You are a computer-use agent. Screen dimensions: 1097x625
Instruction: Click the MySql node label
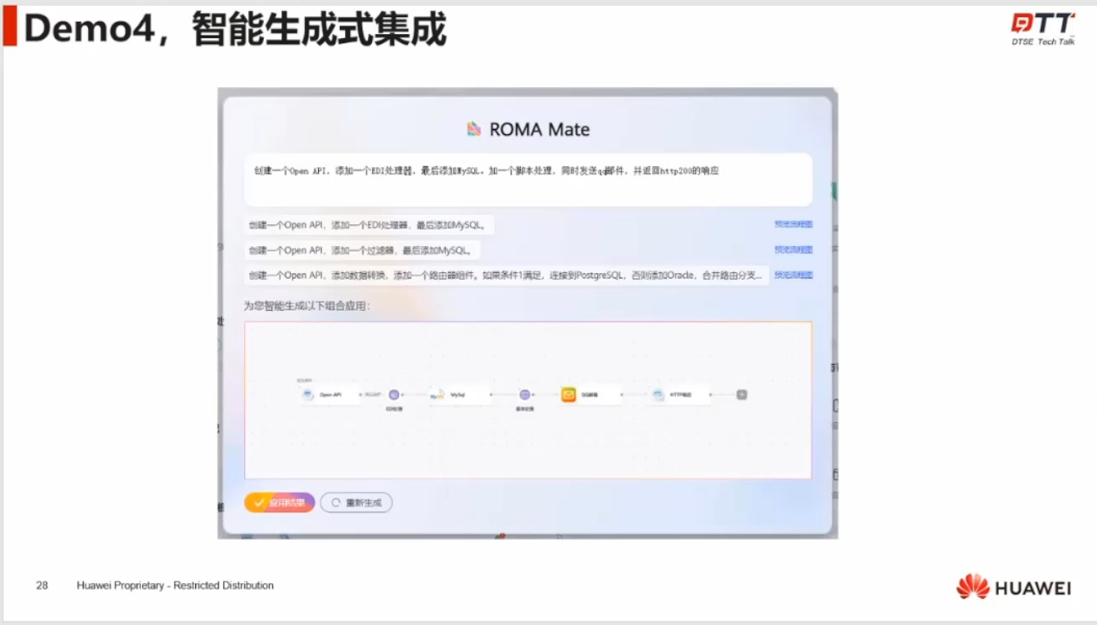458,395
